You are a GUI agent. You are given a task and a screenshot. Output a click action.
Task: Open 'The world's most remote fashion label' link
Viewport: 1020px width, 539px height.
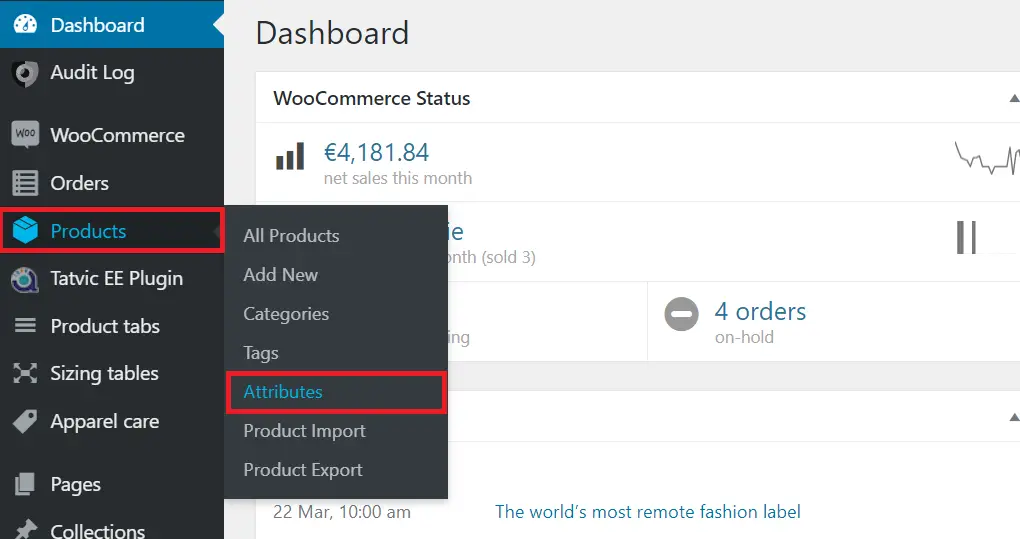tap(648, 512)
